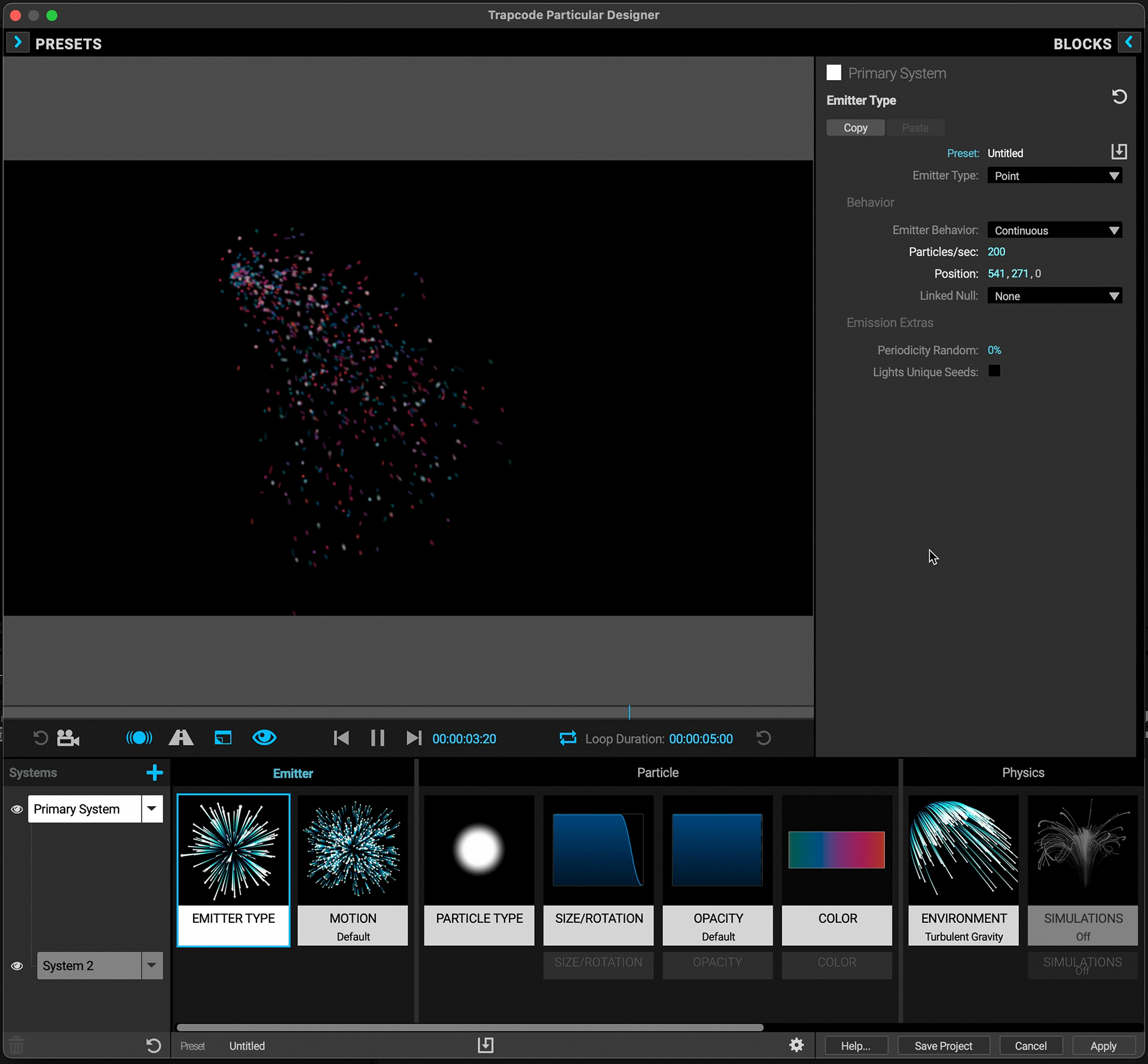Click the blue eye preview icon
Screen dimensions: 1148x1064
click(x=264, y=738)
